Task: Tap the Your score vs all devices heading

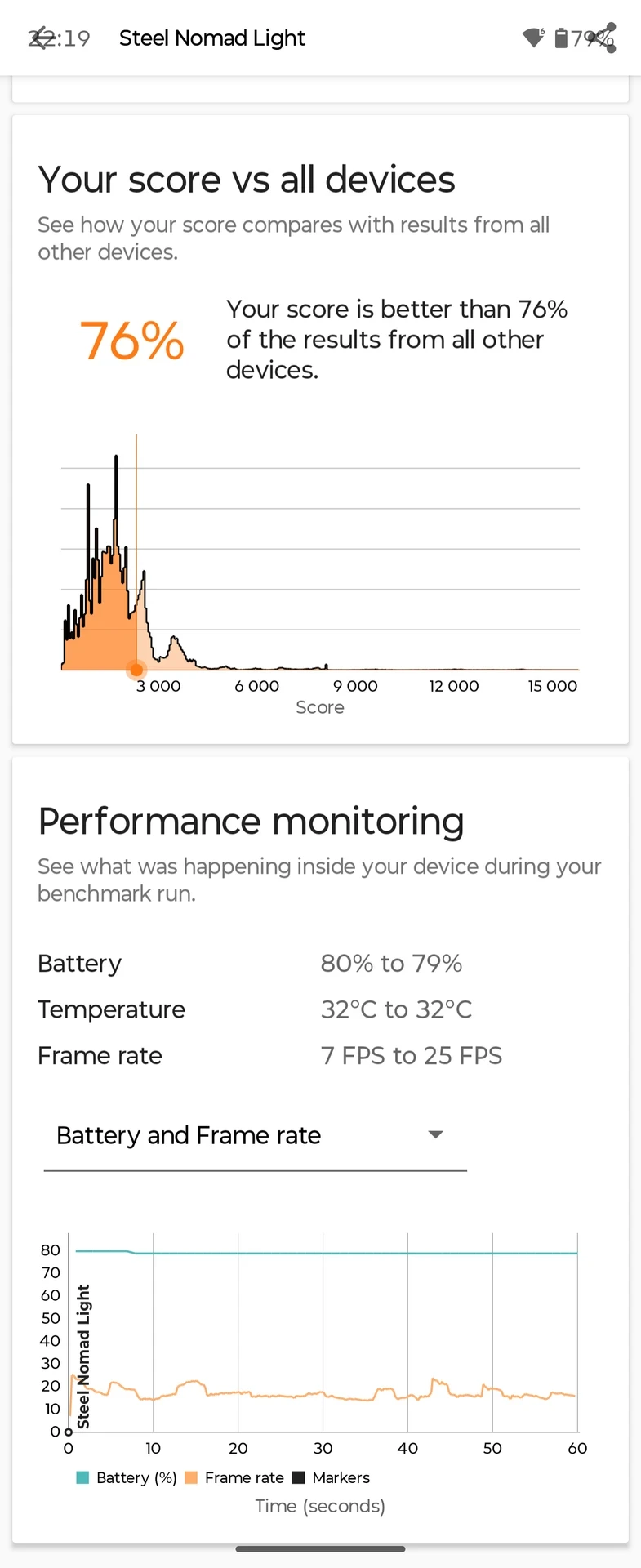Action: pos(247,180)
